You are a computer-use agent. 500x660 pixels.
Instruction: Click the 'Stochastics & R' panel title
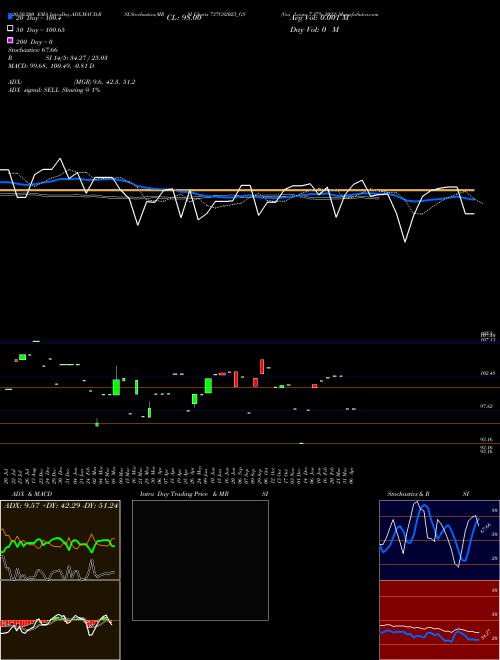408,494
